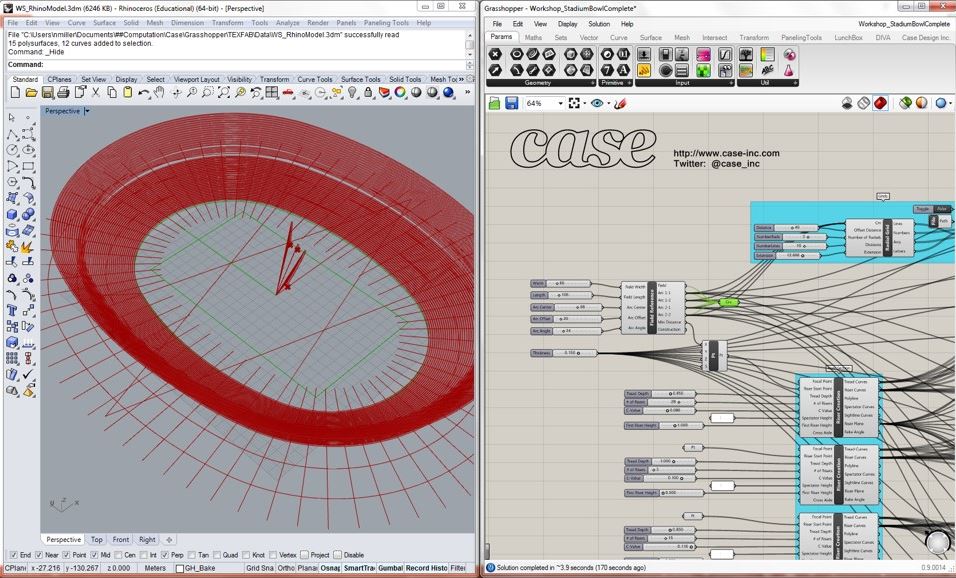Switch to the Top viewport tab in Rhino
The height and width of the screenshot is (578, 956).
[99, 539]
